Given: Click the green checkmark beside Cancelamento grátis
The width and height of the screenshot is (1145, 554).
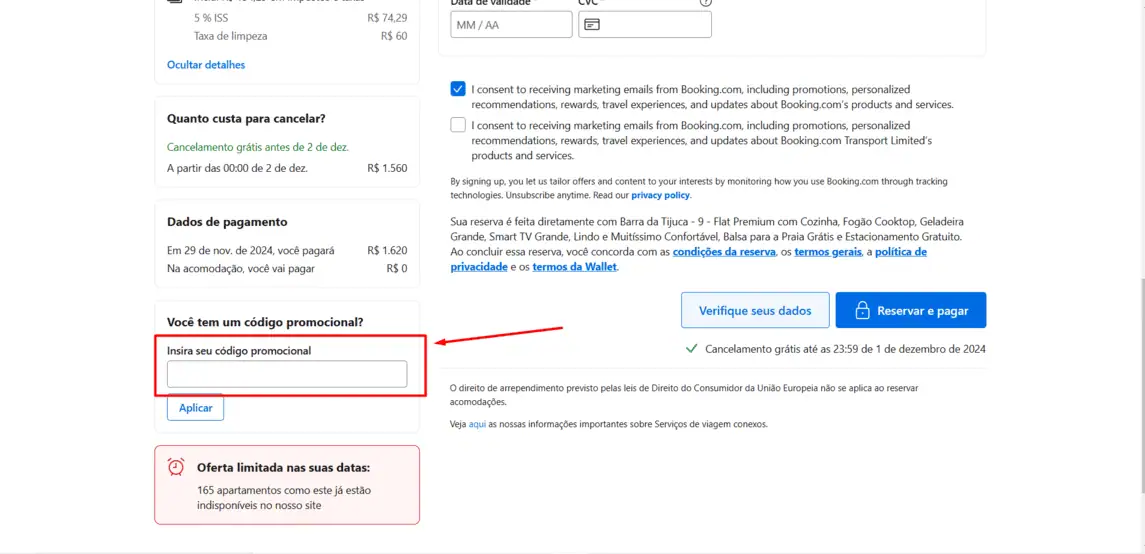Looking at the screenshot, I should click(x=692, y=349).
